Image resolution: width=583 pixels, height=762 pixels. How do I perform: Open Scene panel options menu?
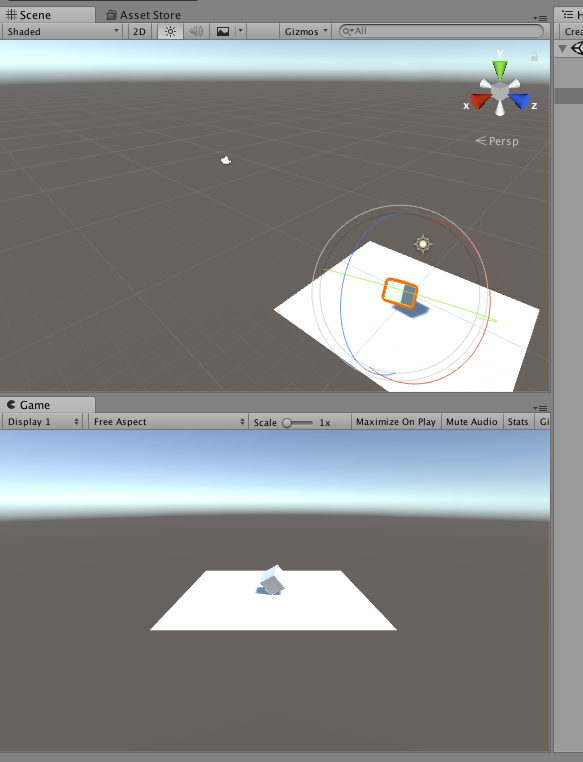[x=540, y=18]
